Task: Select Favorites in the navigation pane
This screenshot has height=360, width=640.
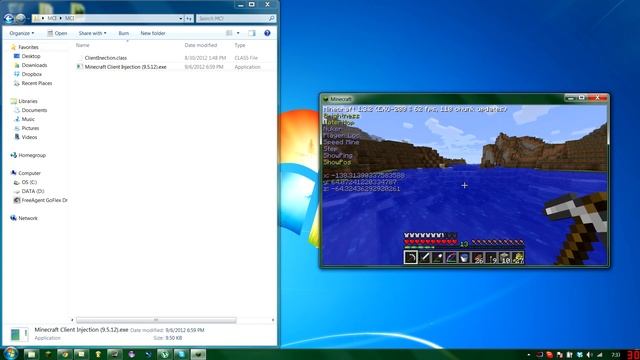Action: [28, 47]
